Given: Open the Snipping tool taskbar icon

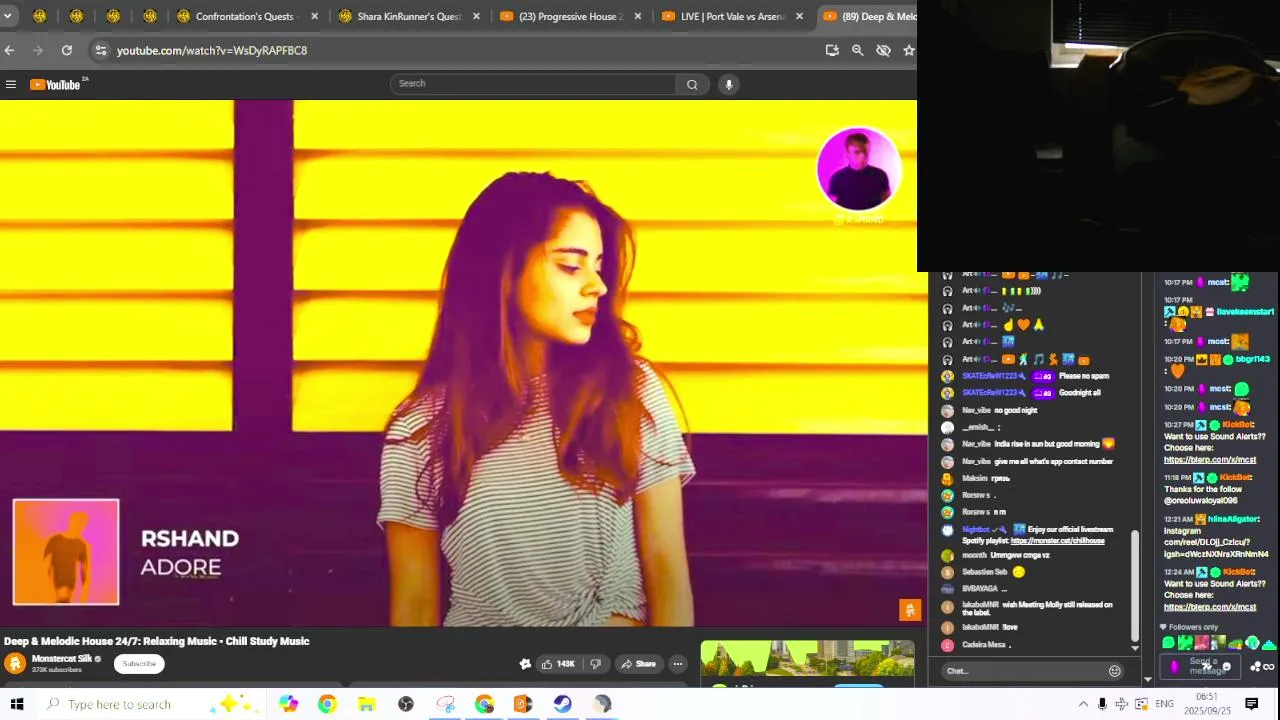Looking at the screenshot, I should pos(445,704).
